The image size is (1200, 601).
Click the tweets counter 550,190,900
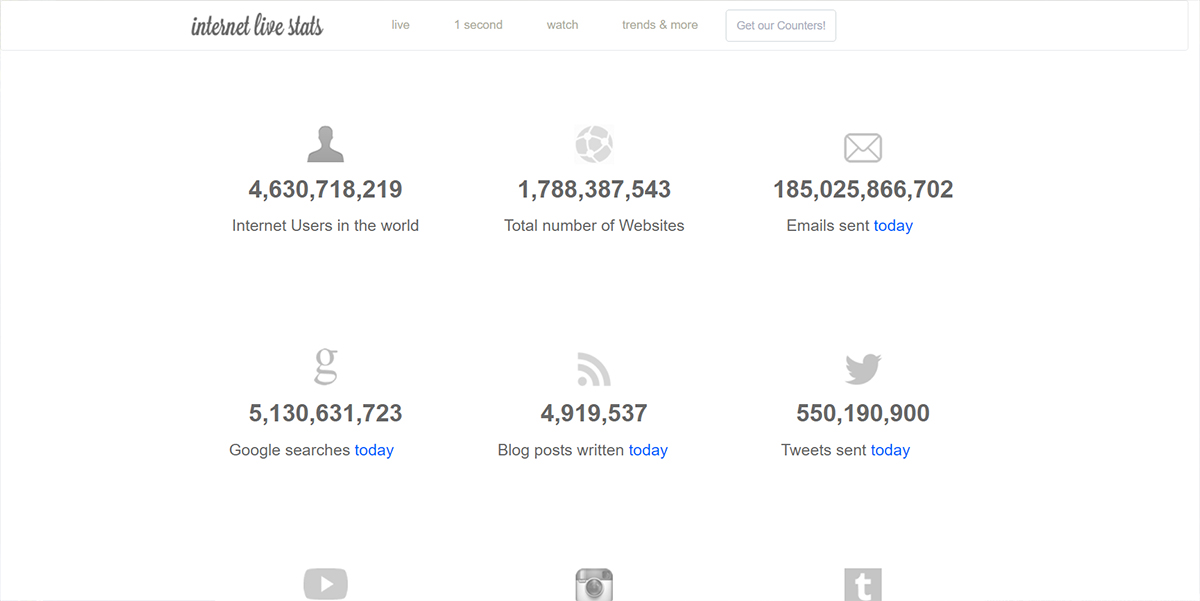pyautogui.click(x=863, y=413)
